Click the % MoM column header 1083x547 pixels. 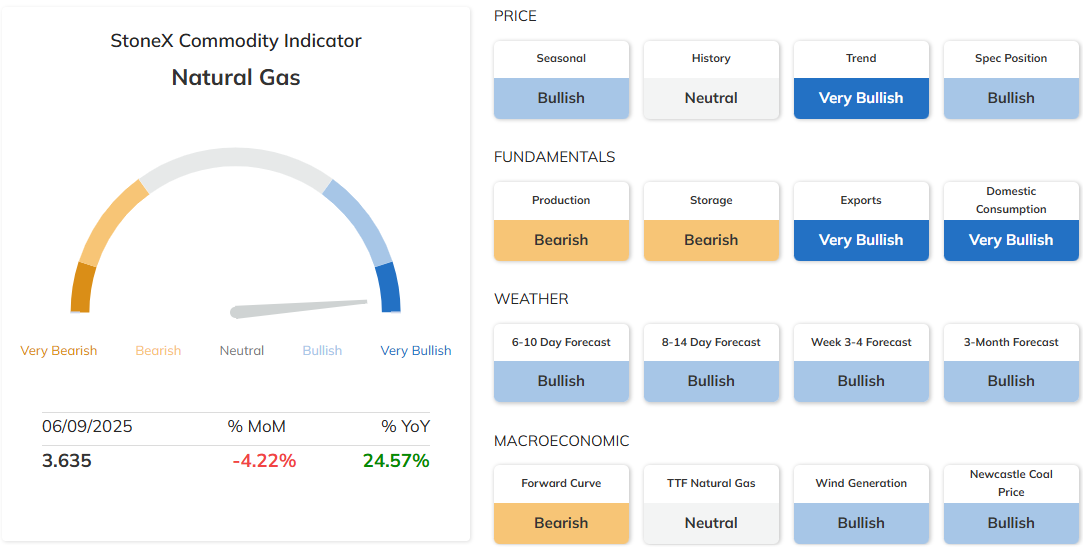(x=256, y=427)
